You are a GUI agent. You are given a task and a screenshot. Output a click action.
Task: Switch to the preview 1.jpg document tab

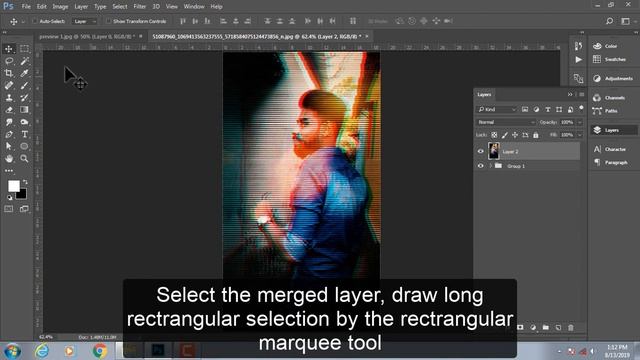tap(87, 36)
